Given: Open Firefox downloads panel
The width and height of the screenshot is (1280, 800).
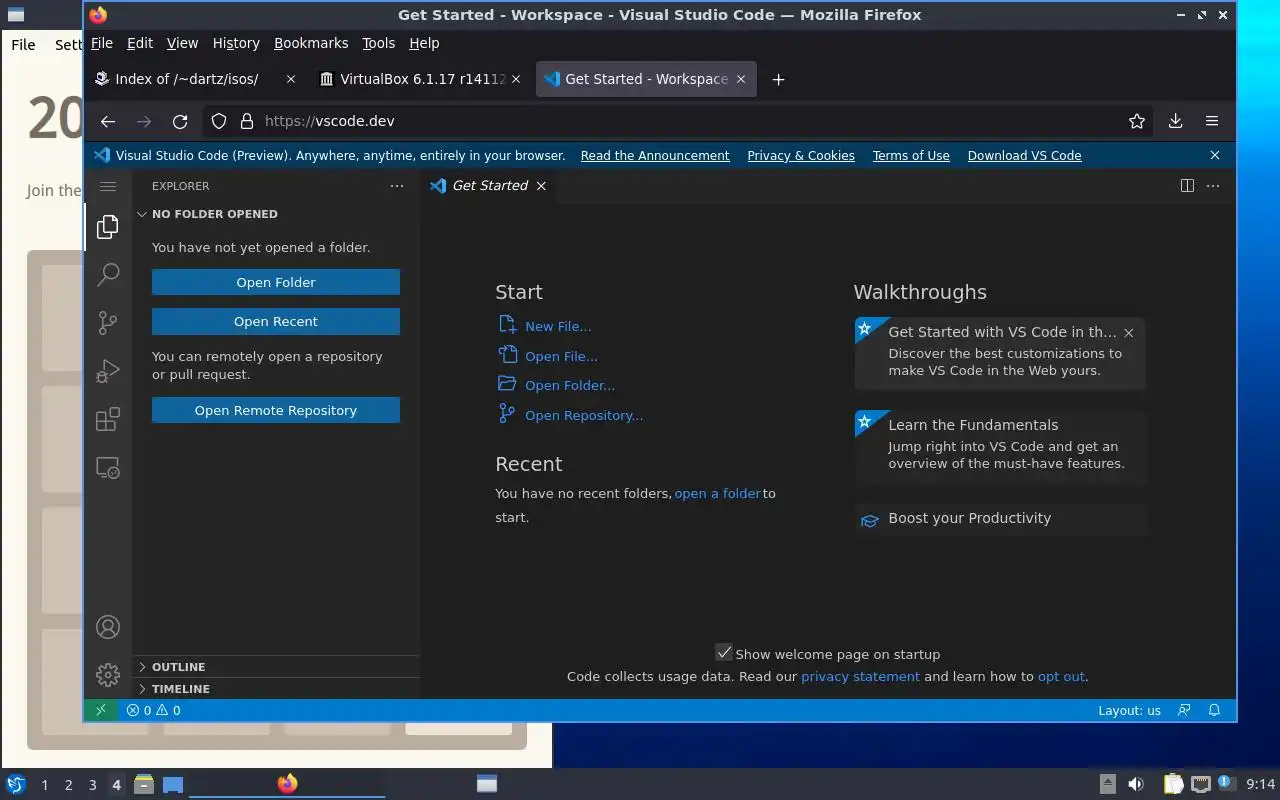Looking at the screenshot, I should (x=1175, y=121).
